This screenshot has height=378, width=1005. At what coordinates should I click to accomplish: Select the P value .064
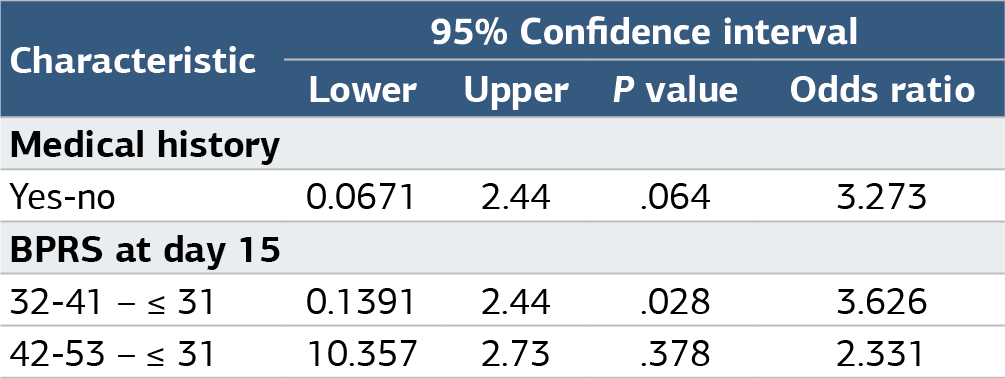676,197
